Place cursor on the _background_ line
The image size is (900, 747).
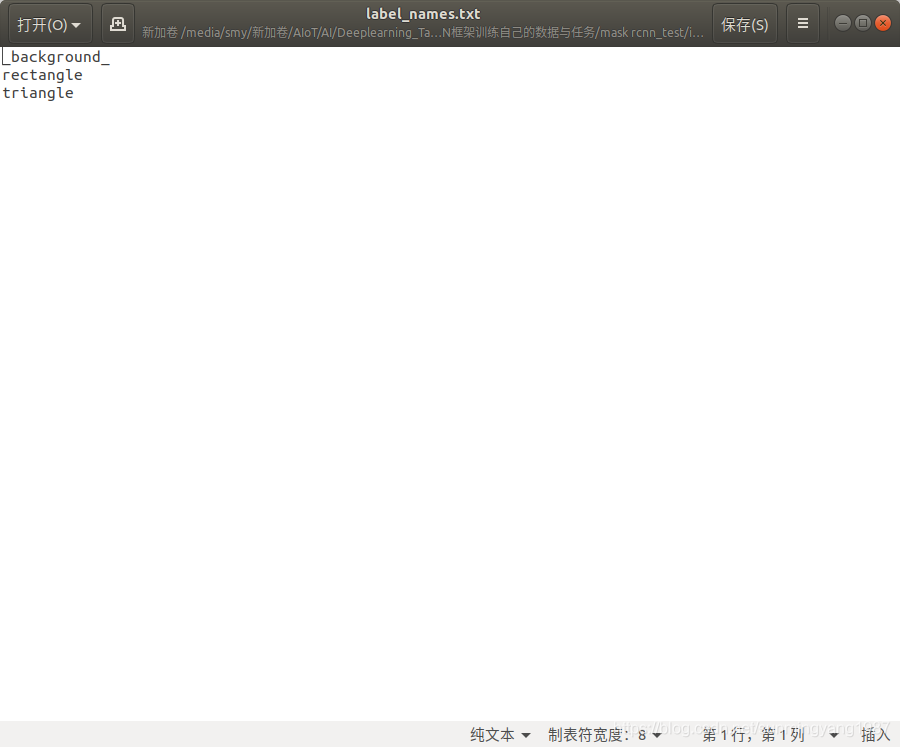click(x=56, y=57)
